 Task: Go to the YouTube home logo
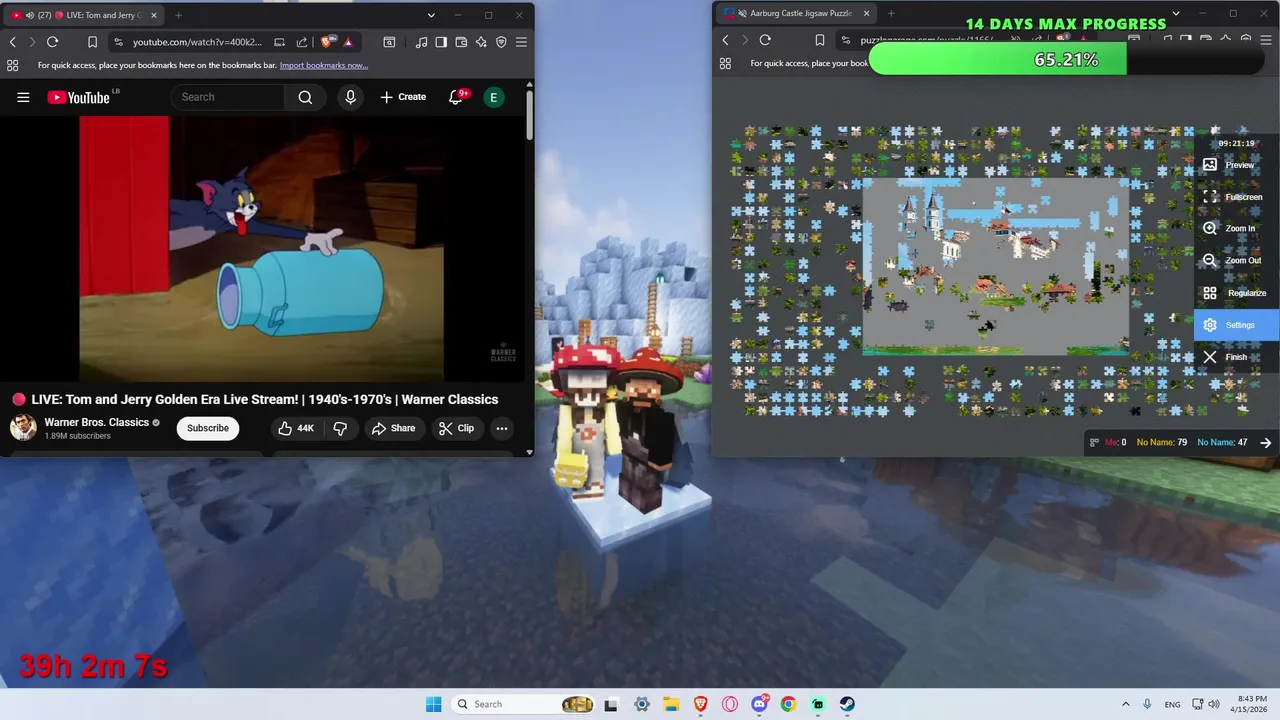click(79, 97)
